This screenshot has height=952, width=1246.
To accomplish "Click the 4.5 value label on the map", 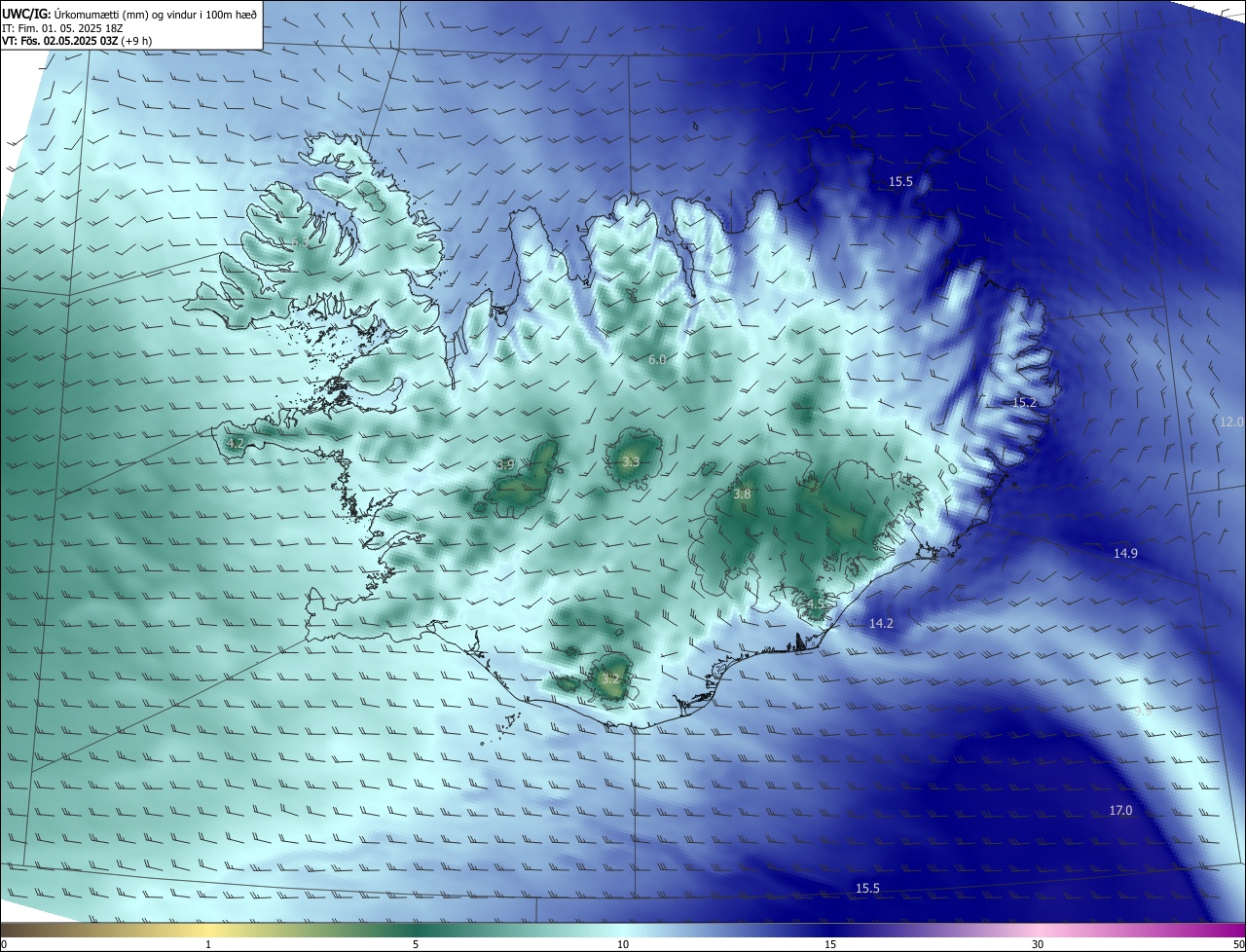I will pos(816,604).
